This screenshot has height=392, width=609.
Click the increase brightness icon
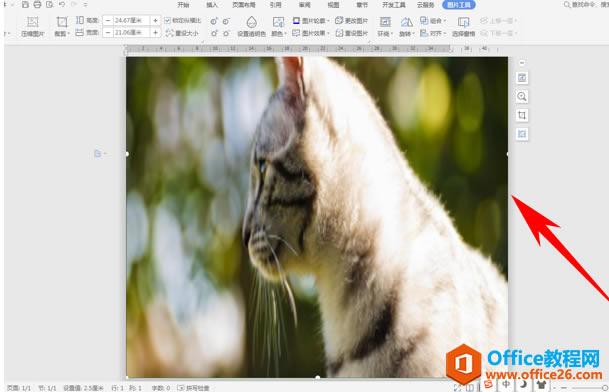click(214, 33)
